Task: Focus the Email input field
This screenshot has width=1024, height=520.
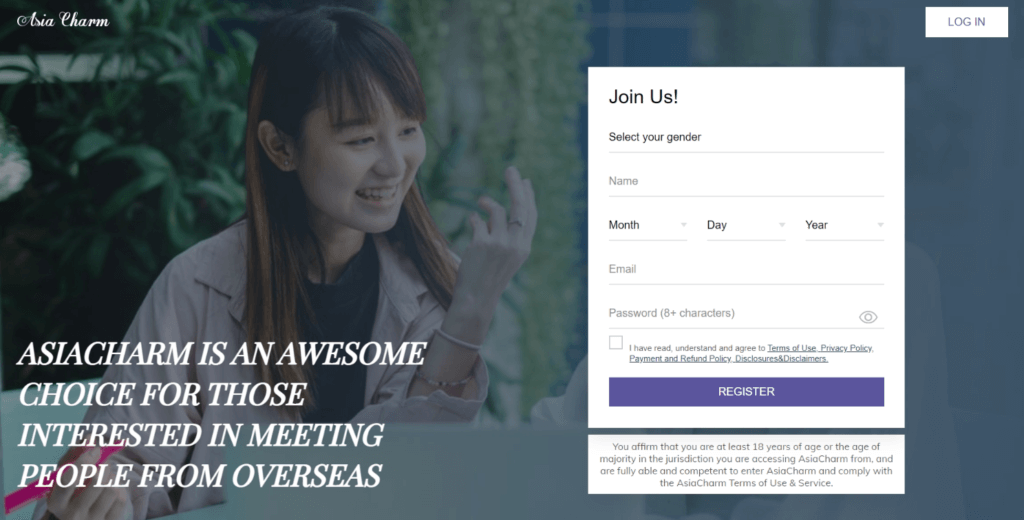Action: click(x=746, y=269)
